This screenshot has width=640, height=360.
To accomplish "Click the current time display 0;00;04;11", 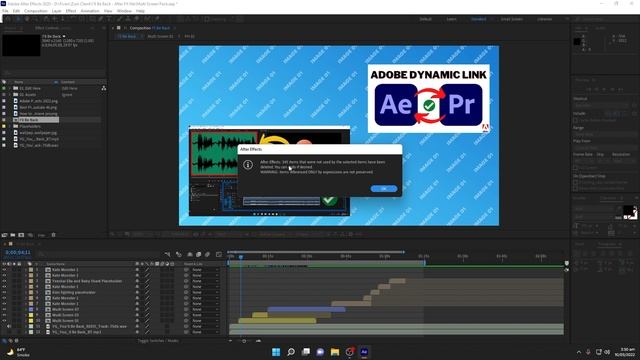I will point(18,253).
